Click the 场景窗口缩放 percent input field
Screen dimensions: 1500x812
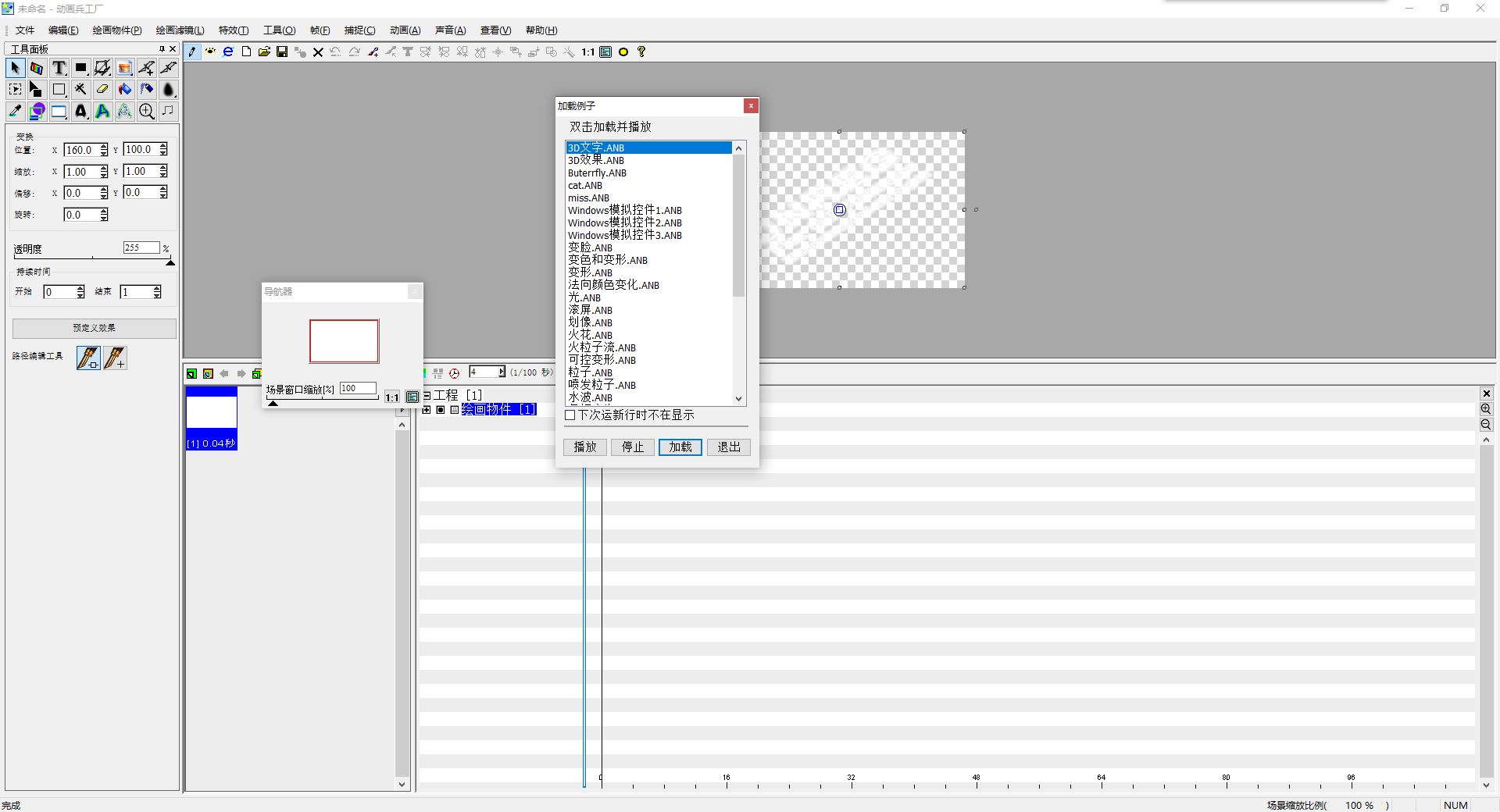pos(358,388)
